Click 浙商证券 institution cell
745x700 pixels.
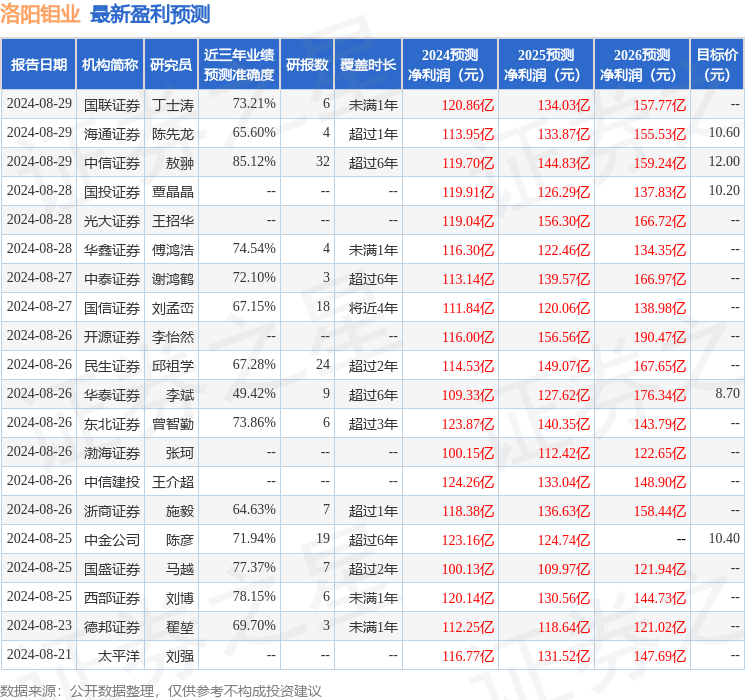click(112, 511)
